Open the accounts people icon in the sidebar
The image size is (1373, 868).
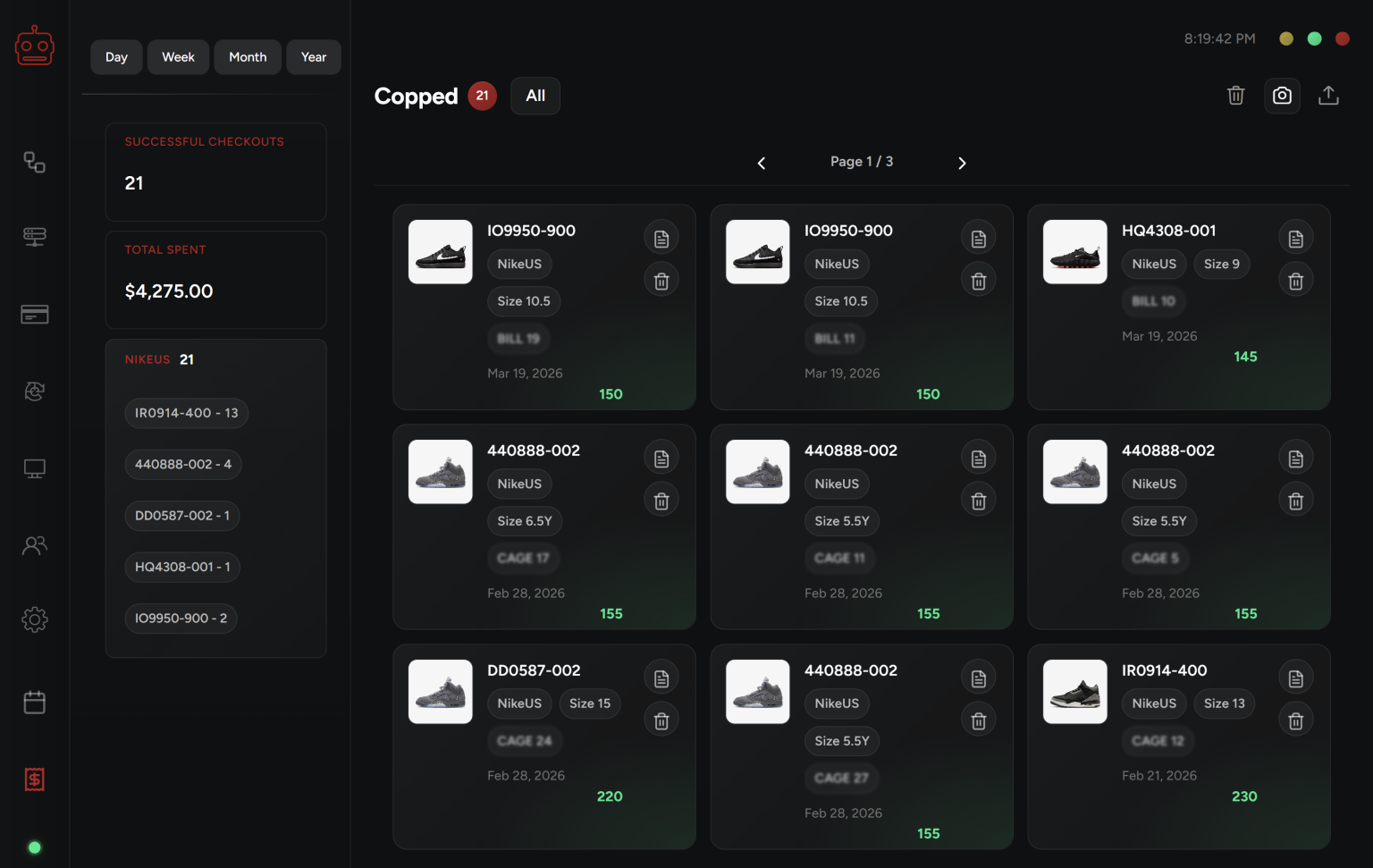click(34, 545)
